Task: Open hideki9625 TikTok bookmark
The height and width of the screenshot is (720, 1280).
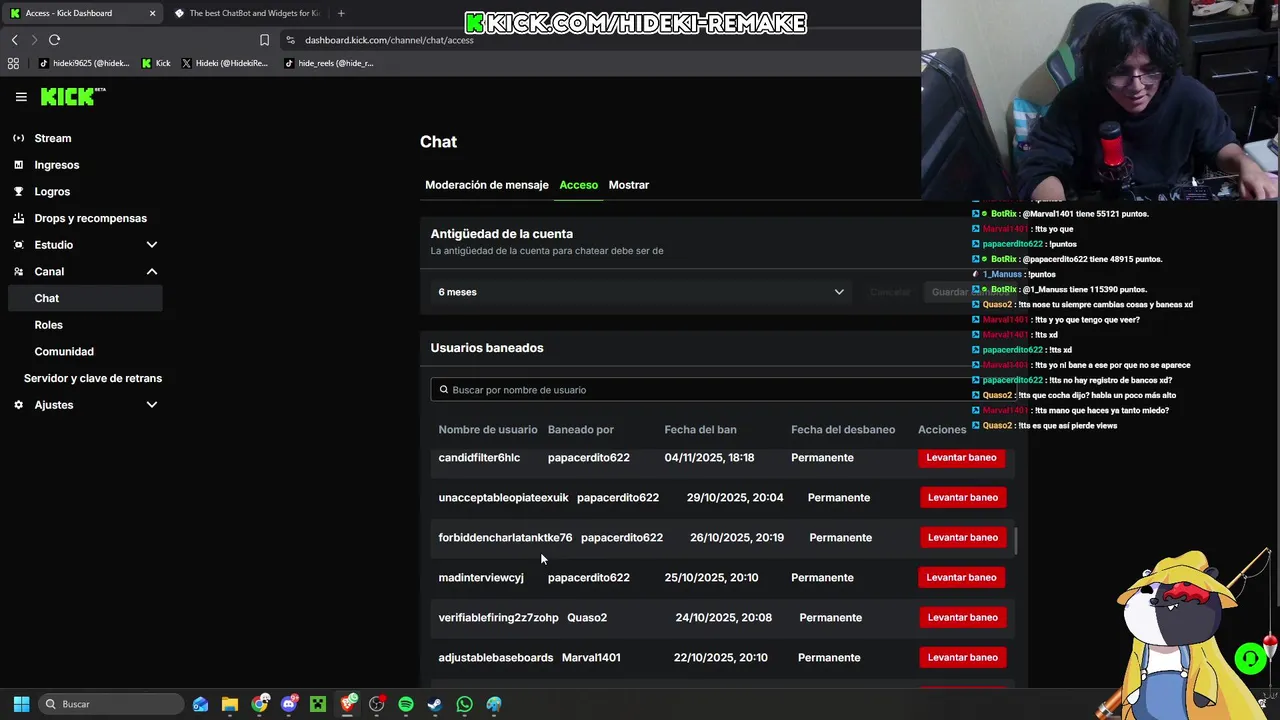Action: [x=84, y=63]
